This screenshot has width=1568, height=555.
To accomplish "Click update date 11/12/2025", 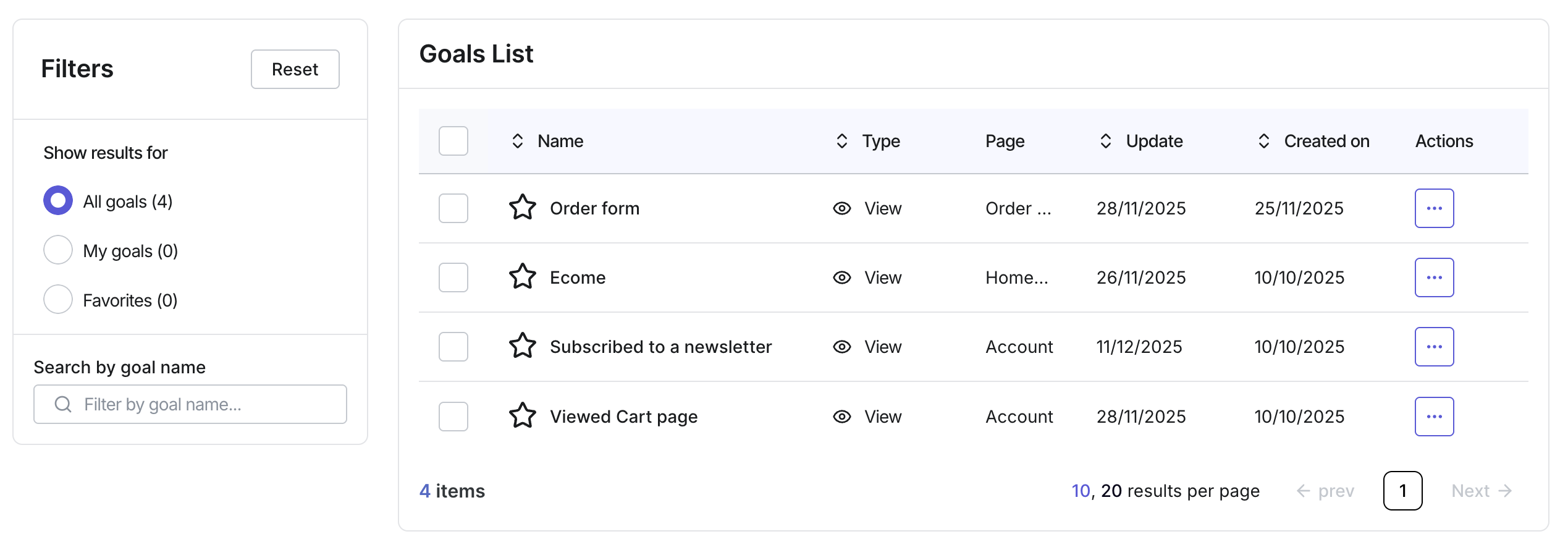I will pyautogui.click(x=1139, y=347).
